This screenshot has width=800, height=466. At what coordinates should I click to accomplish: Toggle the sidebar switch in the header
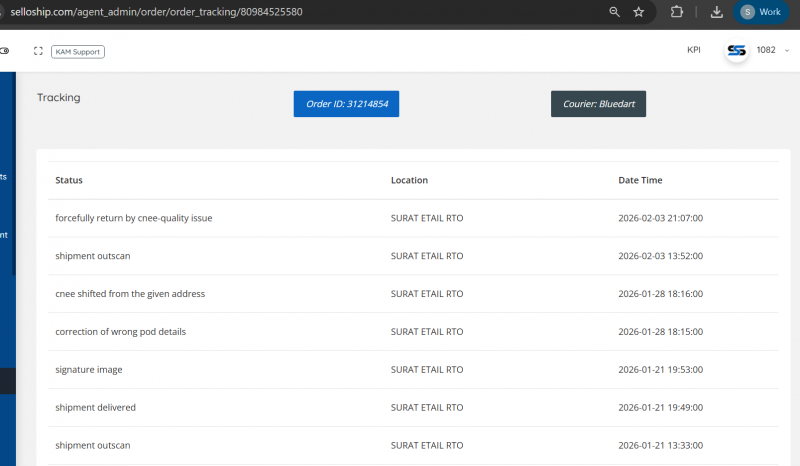point(4,51)
